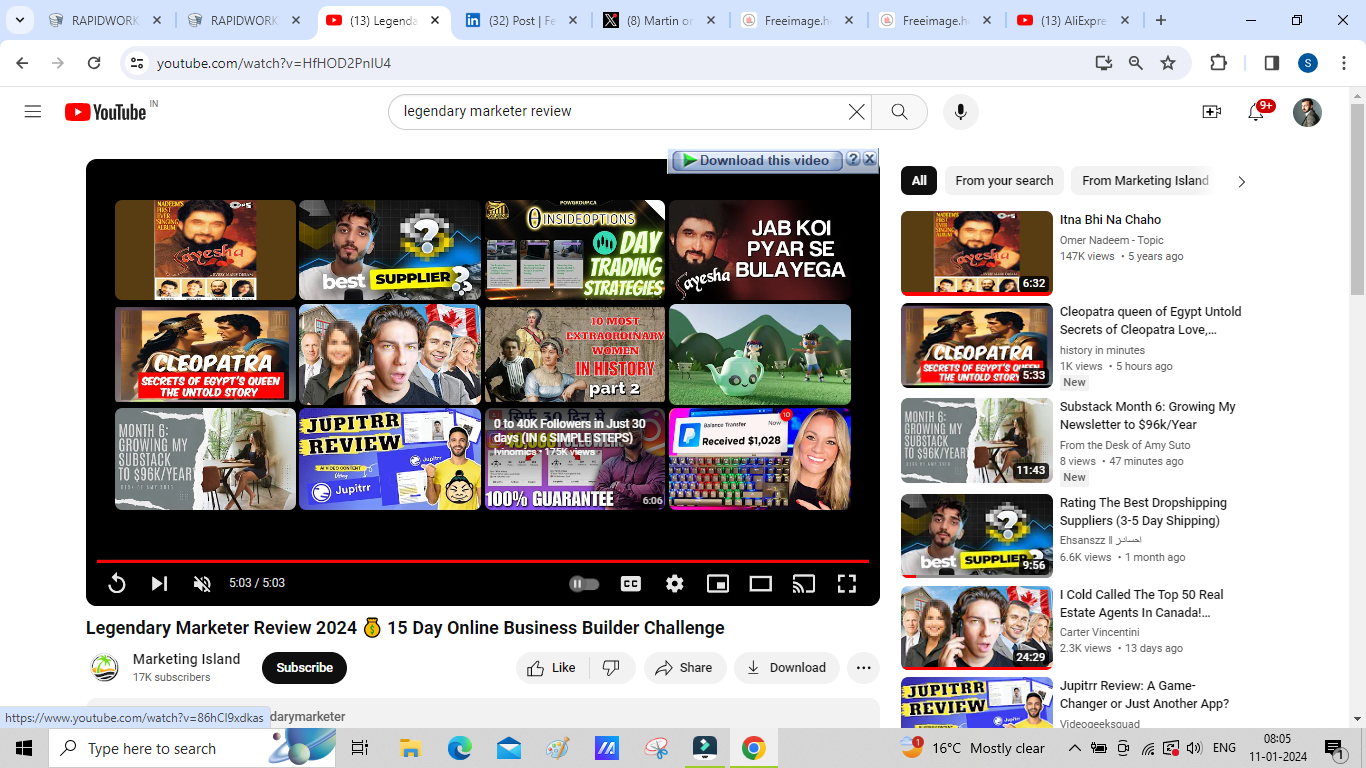Image resolution: width=1366 pixels, height=768 pixels.
Task: Cast video to TV
Action: pos(803,584)
